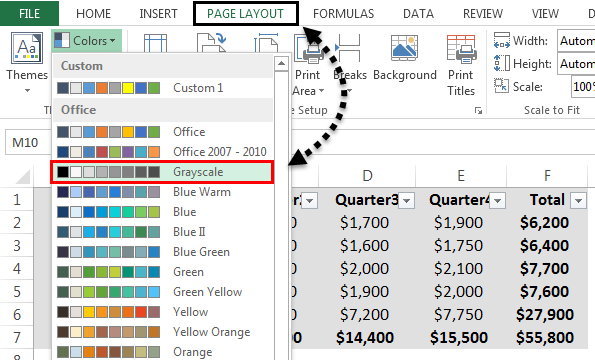Select the Yellow Orange palette entry
595x360 pixels.
click(x=162, y=332)
